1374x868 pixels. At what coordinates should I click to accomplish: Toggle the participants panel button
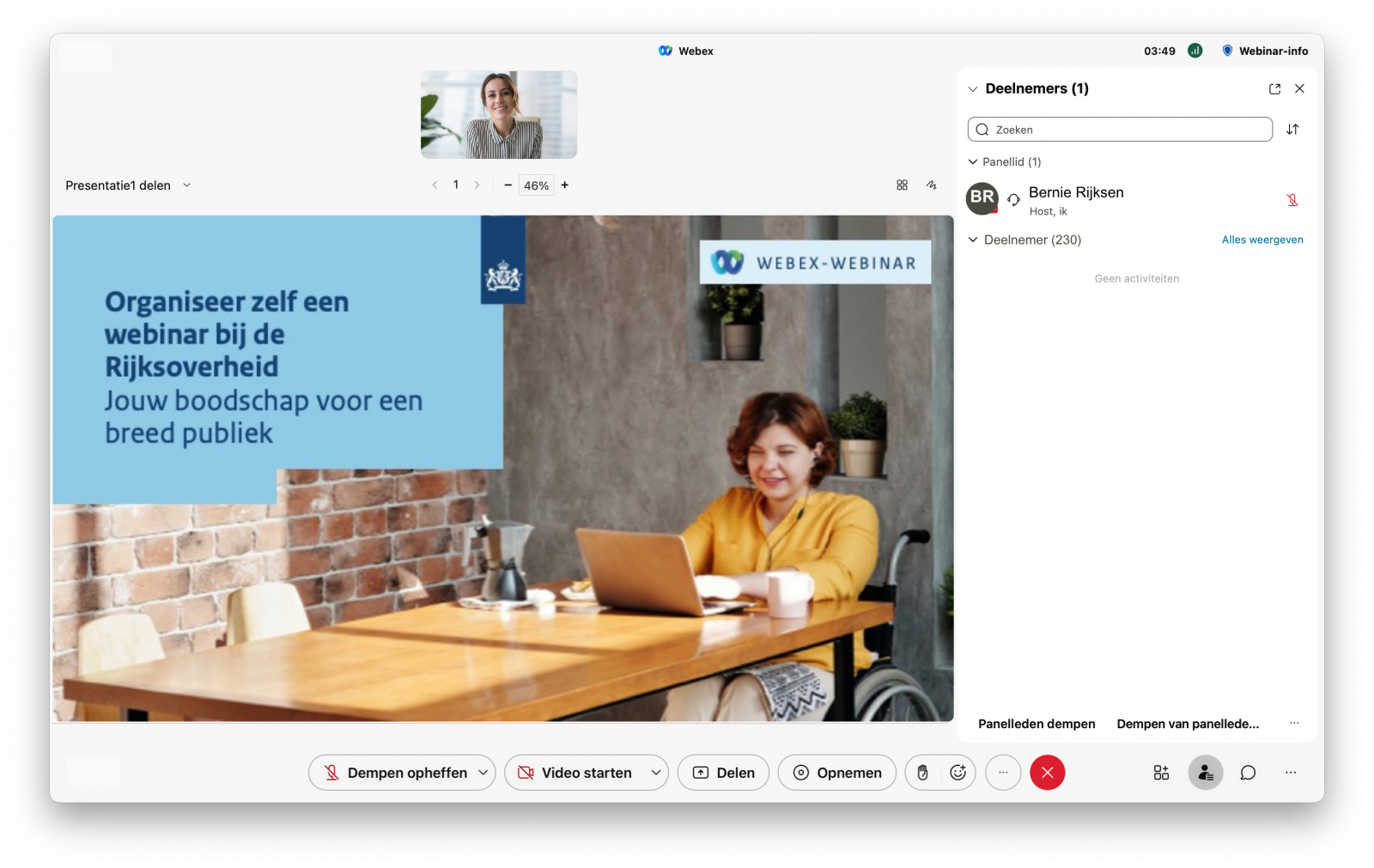click(1205, 773)
